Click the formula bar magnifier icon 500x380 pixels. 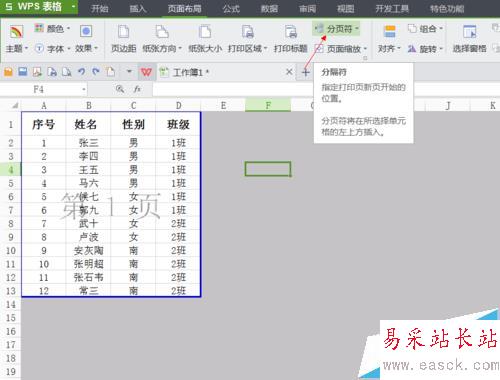pos(120,89)
